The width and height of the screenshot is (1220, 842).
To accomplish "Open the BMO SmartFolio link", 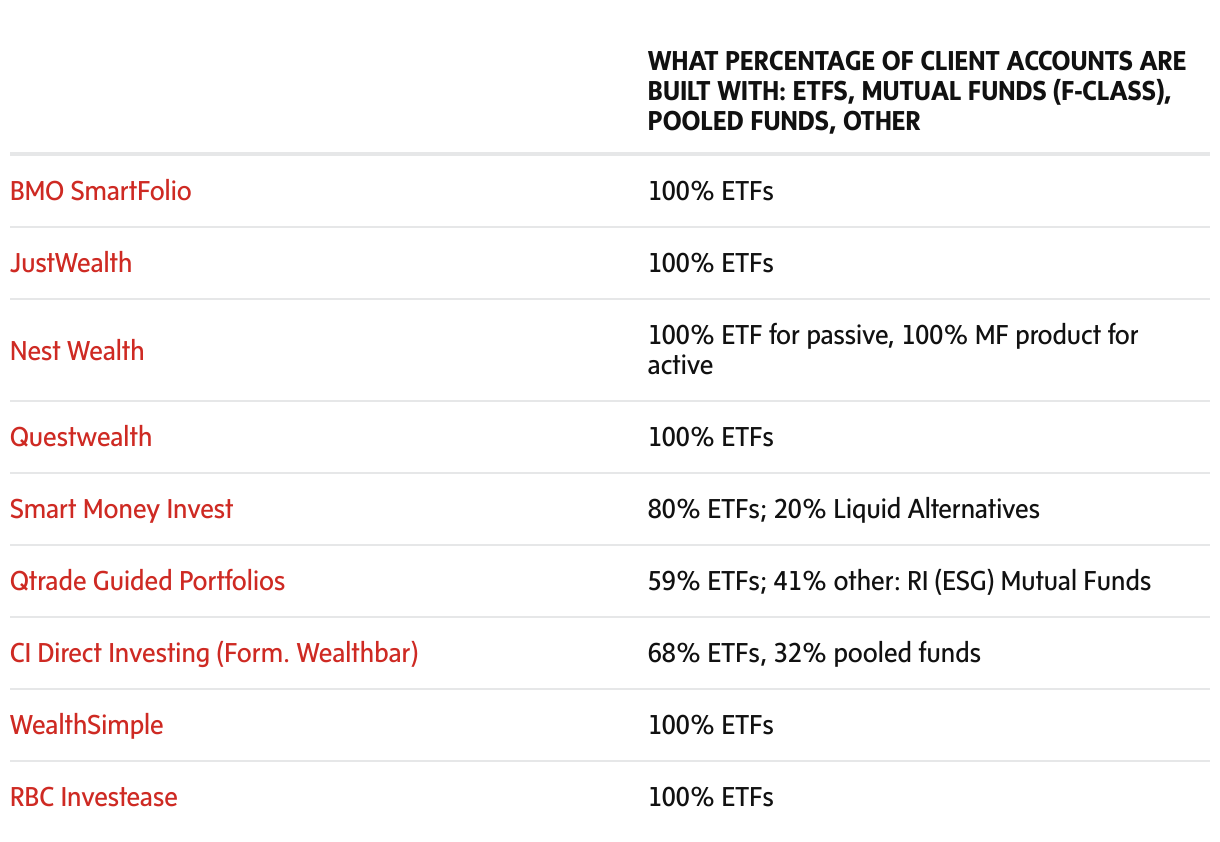I will pos(100,191).
